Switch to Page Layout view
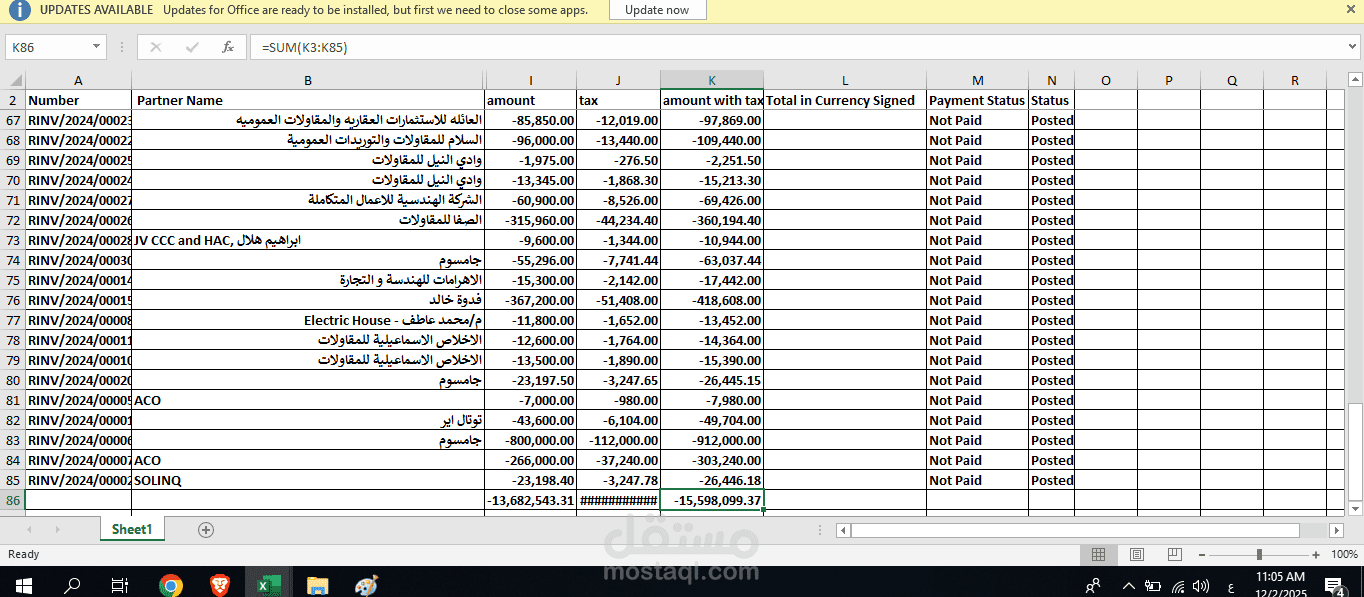 (1136, 554)
